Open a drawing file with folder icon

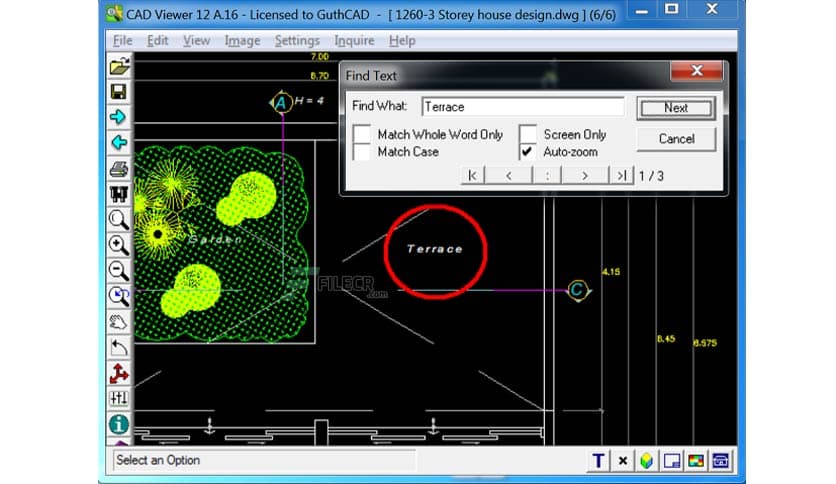(119, 66)
